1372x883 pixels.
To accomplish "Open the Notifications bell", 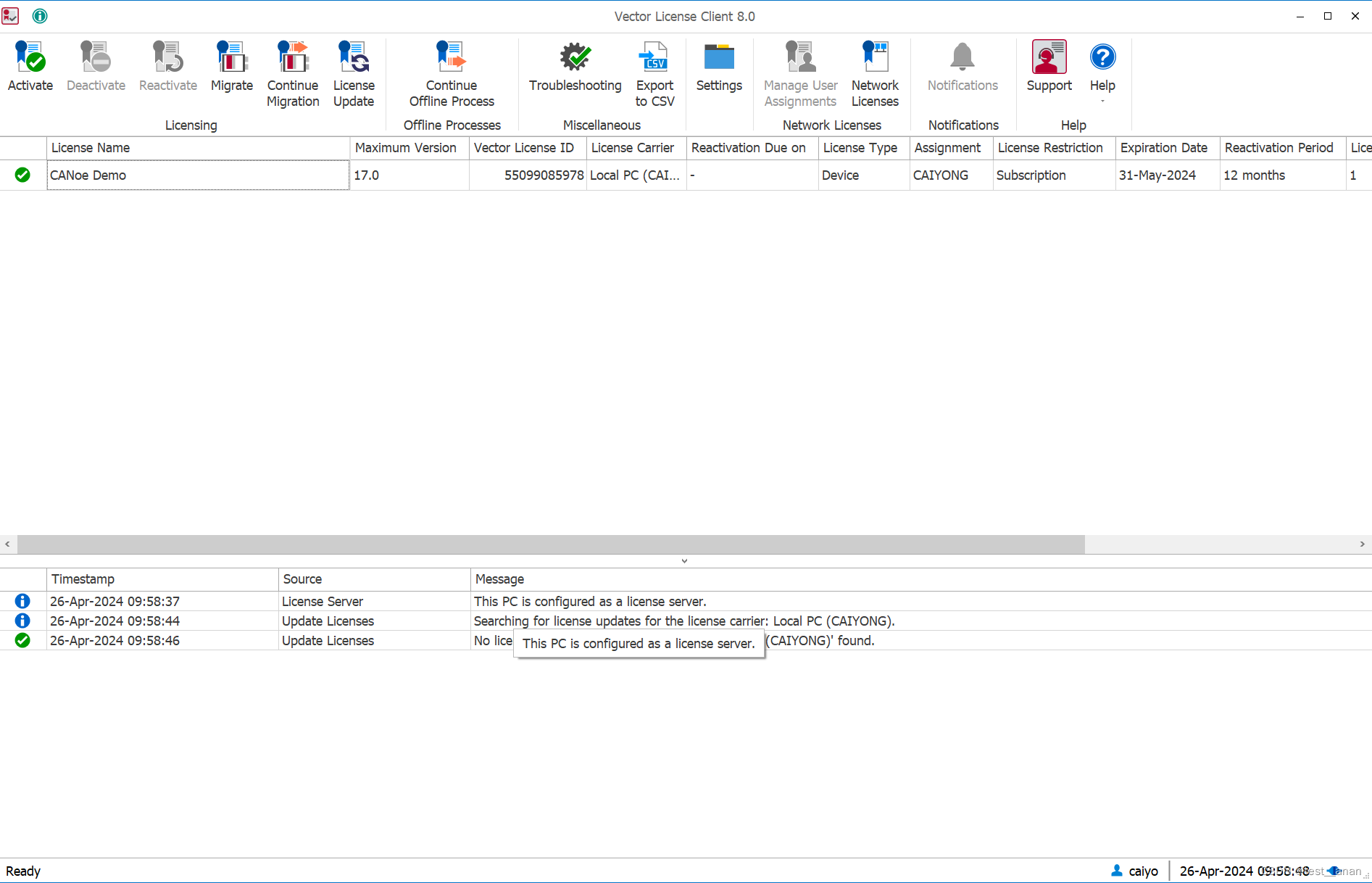I will point(963,67).
